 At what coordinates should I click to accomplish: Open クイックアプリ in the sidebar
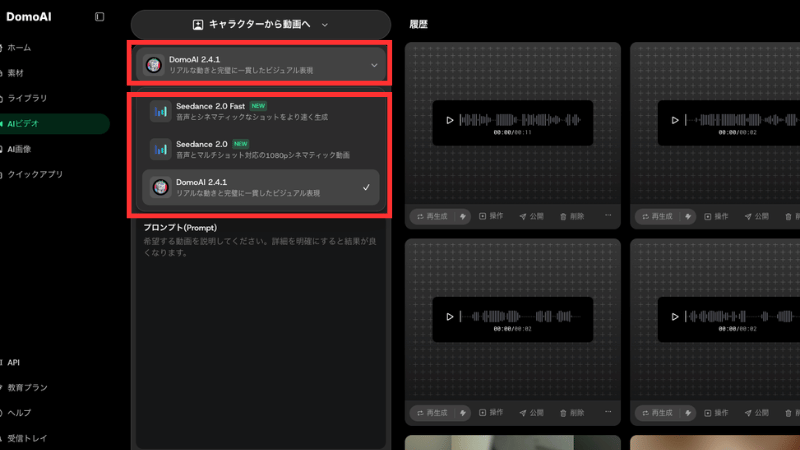tap(35, 174)
